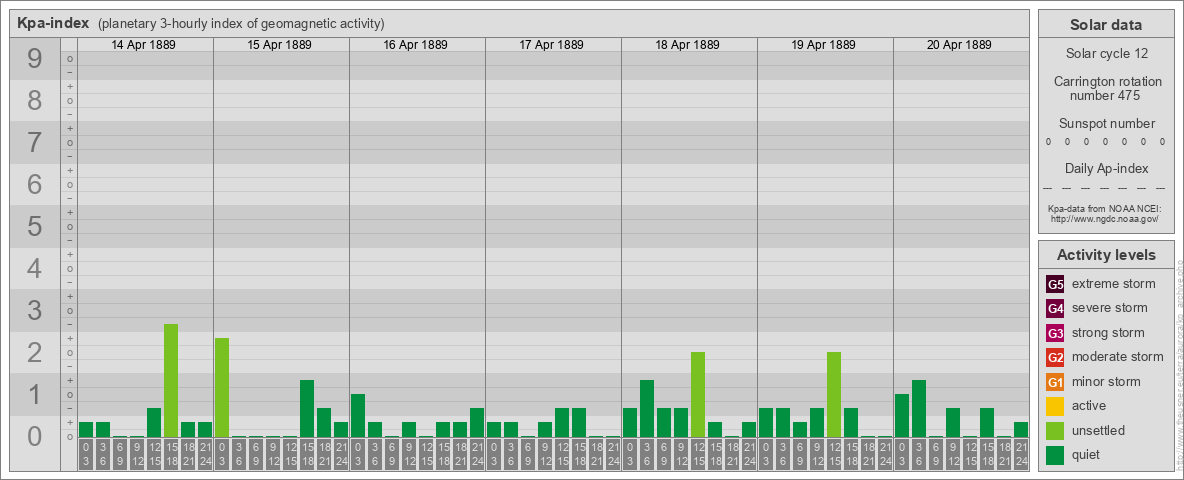This screenshot has height=480, width=1184.
Task: Select the 17 Apr 1889 date header
Action: tap(551, 45)
